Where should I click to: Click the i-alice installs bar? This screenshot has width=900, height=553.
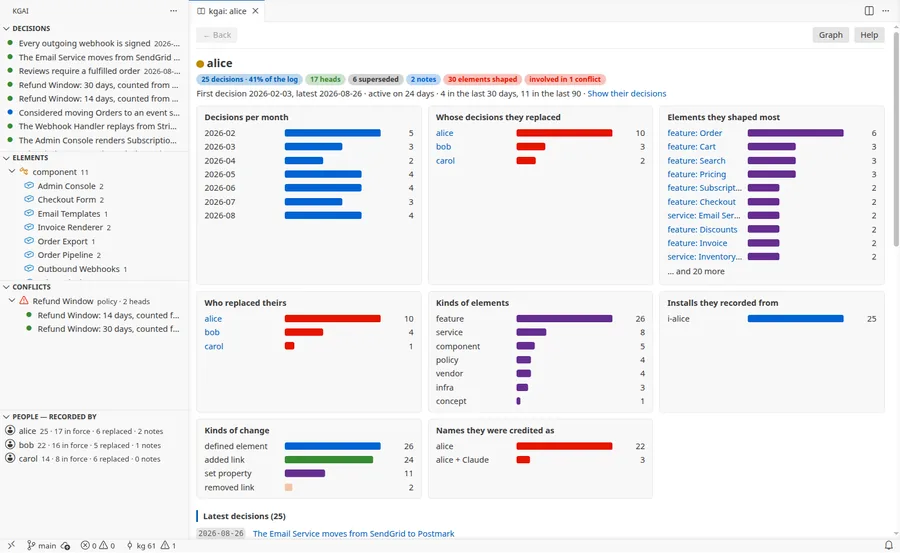(796, 319)
